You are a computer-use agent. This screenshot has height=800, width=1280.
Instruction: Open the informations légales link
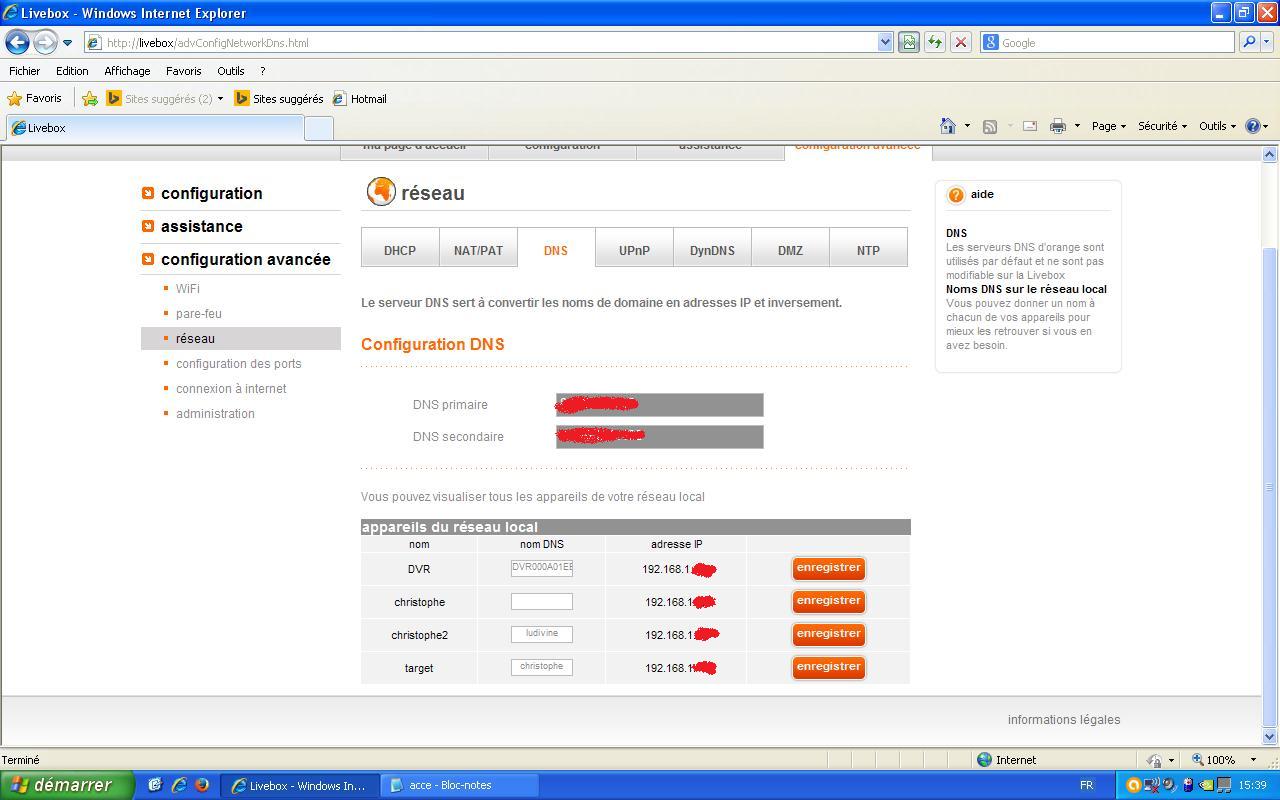pos(1064,719)
